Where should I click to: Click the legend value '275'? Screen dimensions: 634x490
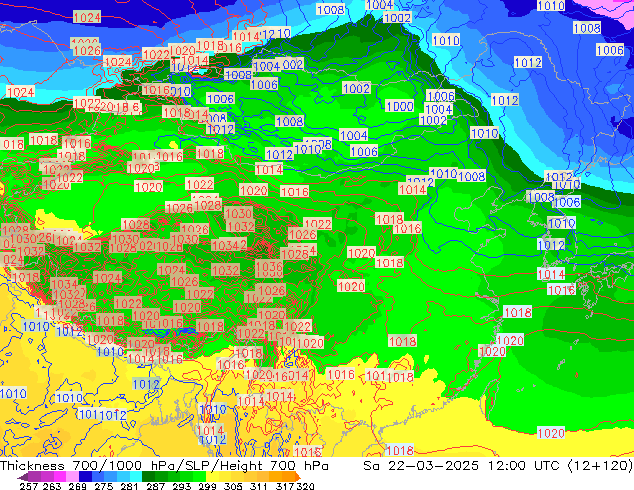coord(104,486)
